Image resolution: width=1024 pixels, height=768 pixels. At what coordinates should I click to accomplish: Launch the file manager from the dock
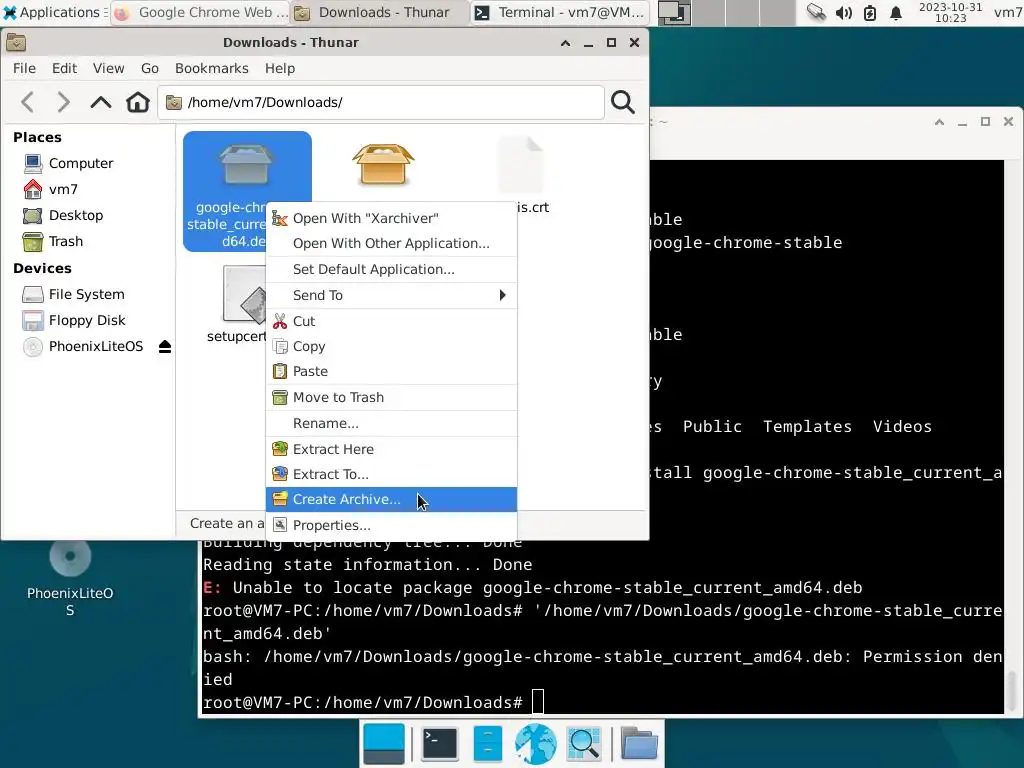pos(487,744)
